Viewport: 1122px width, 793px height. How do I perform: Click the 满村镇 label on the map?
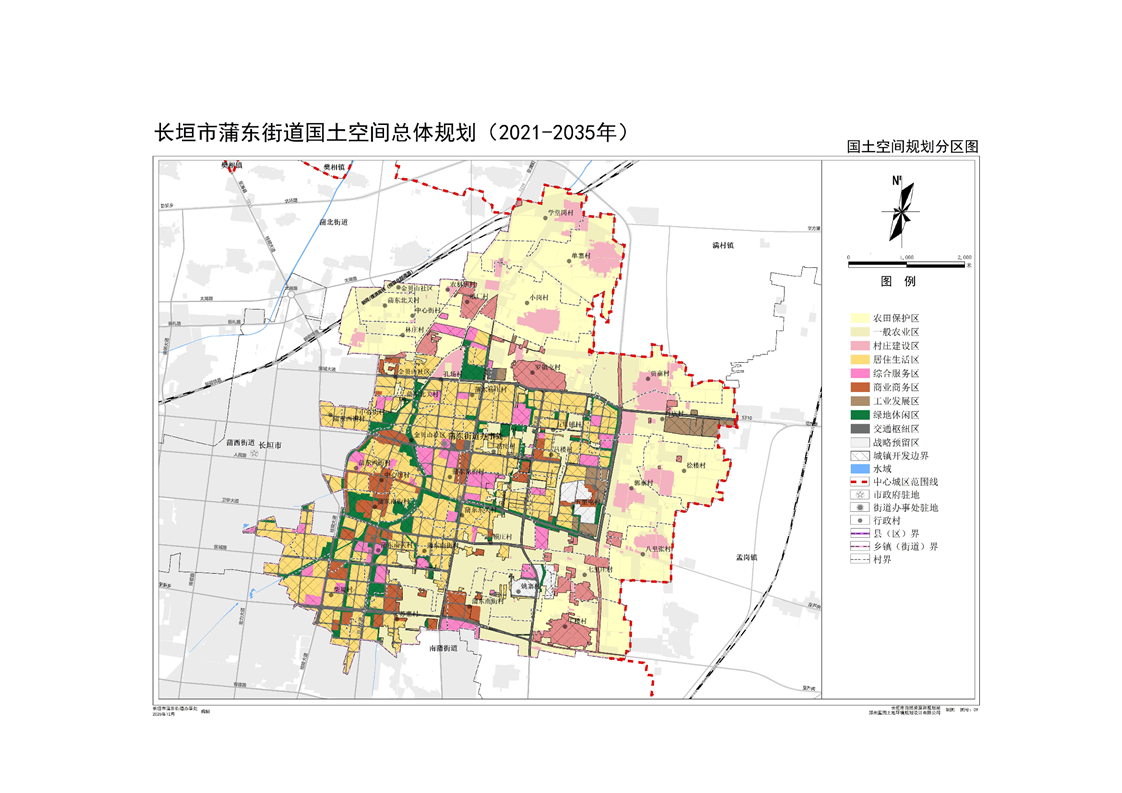[x=723, y=244]
